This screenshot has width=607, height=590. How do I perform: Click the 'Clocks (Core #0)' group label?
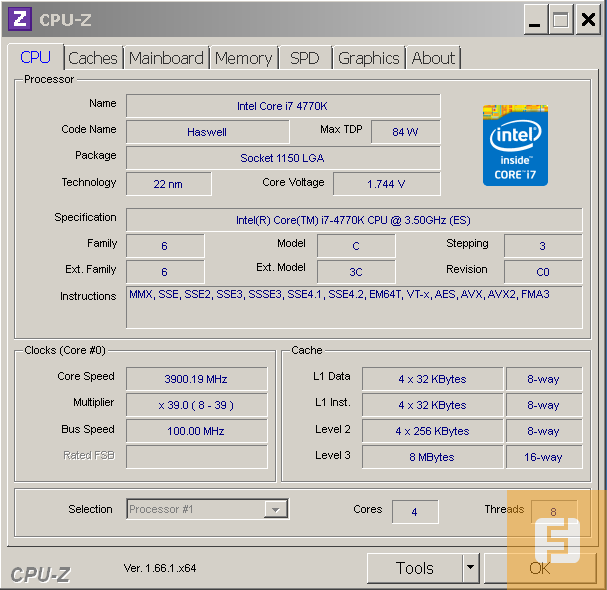(x=65, y=350)
